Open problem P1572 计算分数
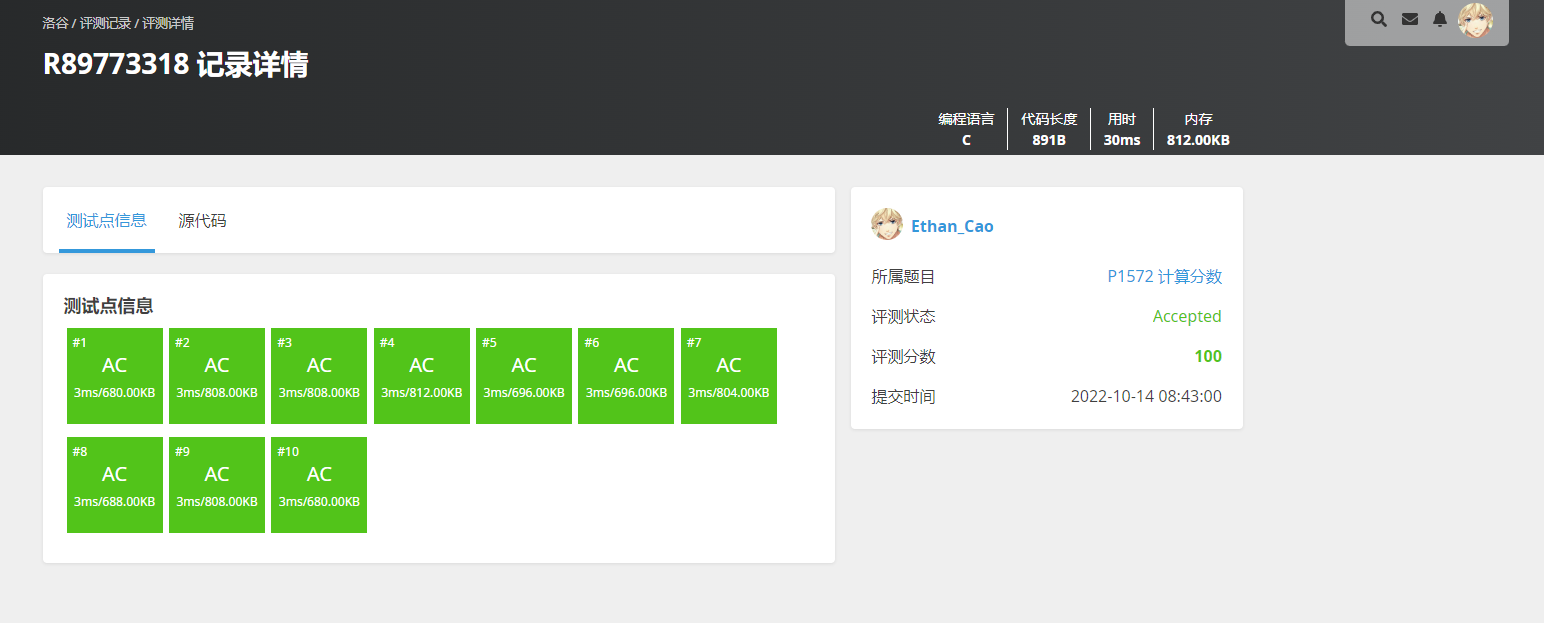This screenshot has height=623, width=1544. point(1165,277)
